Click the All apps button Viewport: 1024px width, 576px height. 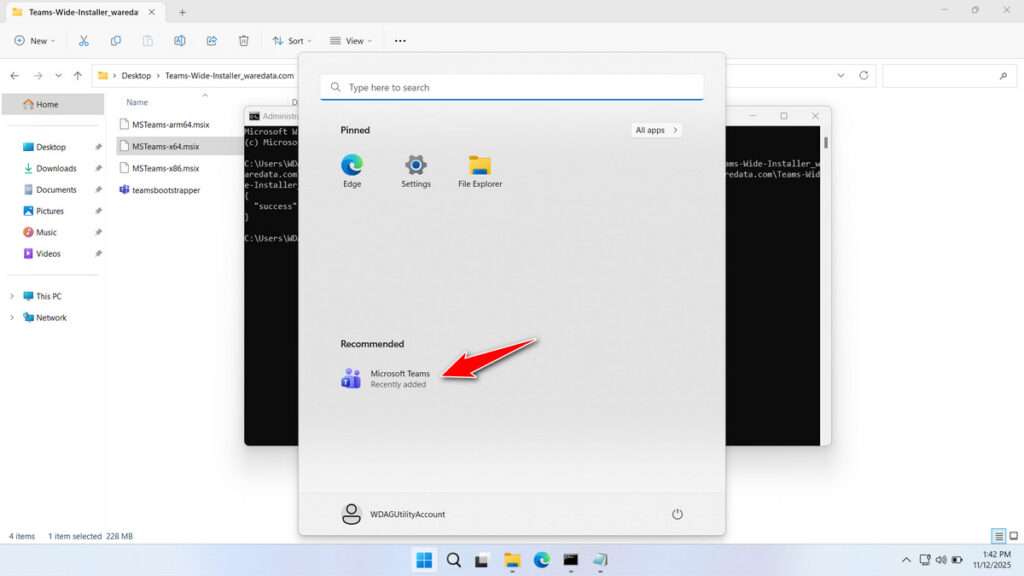point(655,129)
